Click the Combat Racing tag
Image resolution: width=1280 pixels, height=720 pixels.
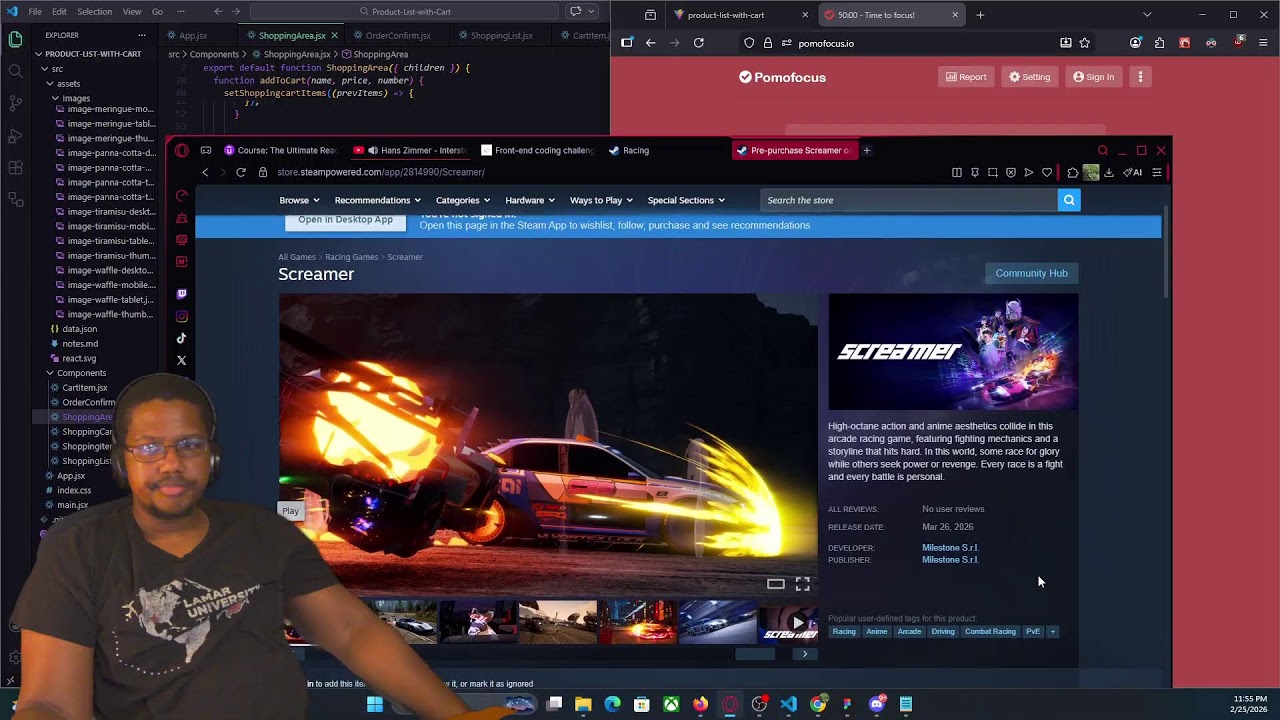[x=990, y=632]
